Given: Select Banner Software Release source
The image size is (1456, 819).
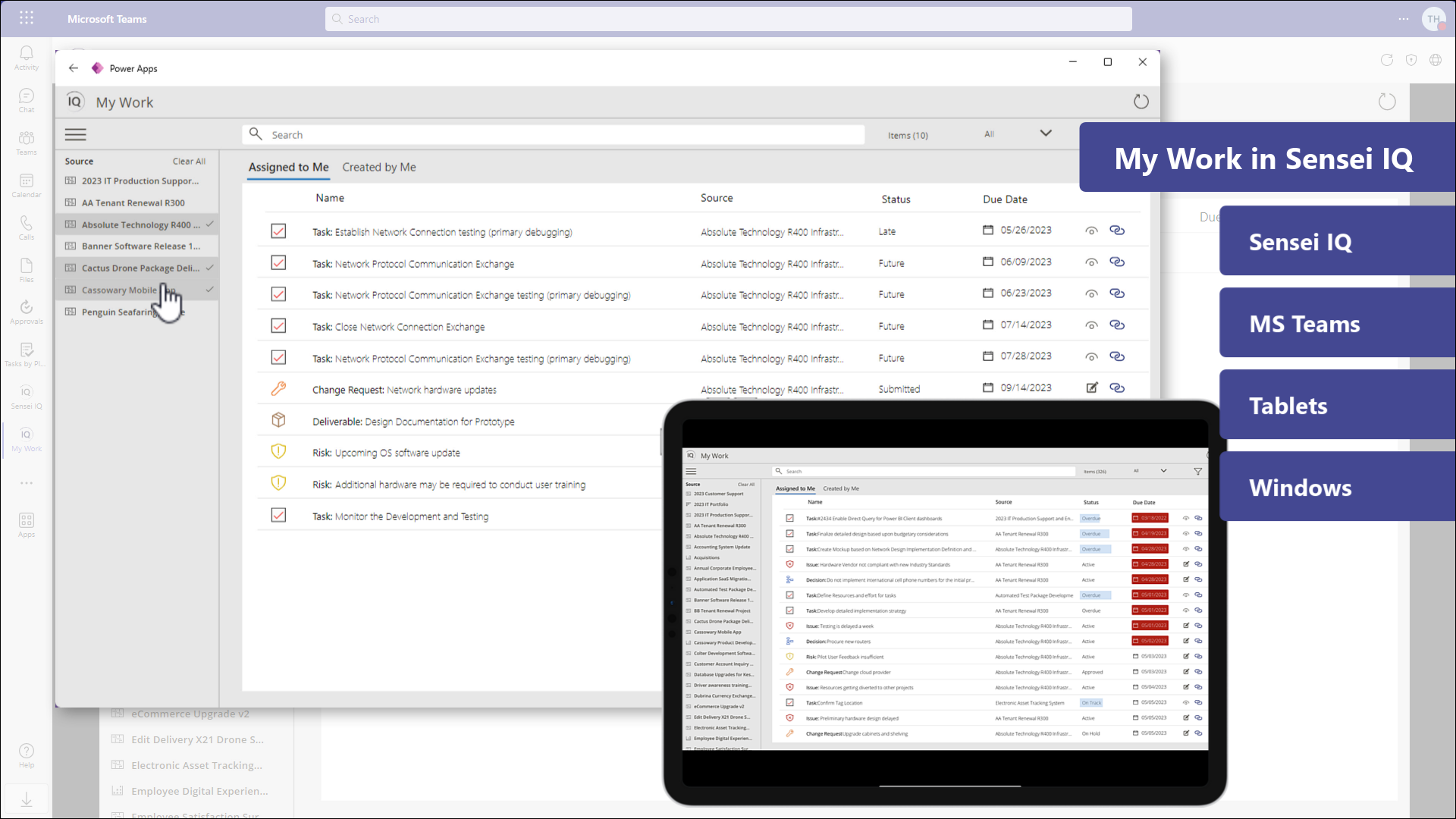Looking at the screenshot, I should pyautogui.click(x=137, y=246).
